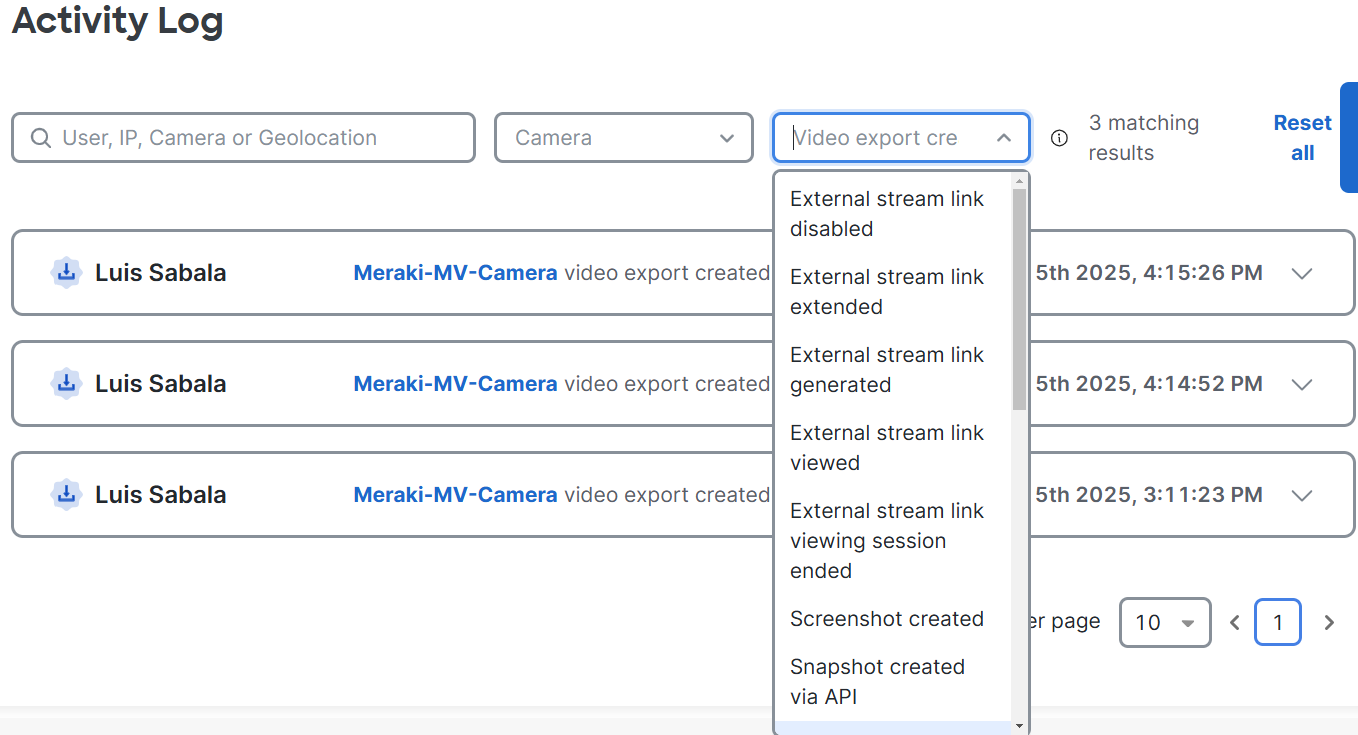This screenshot has height=735, width=1358.
Task: Click the 4:14:52 PM timestamp
Action: (1149, 384)
